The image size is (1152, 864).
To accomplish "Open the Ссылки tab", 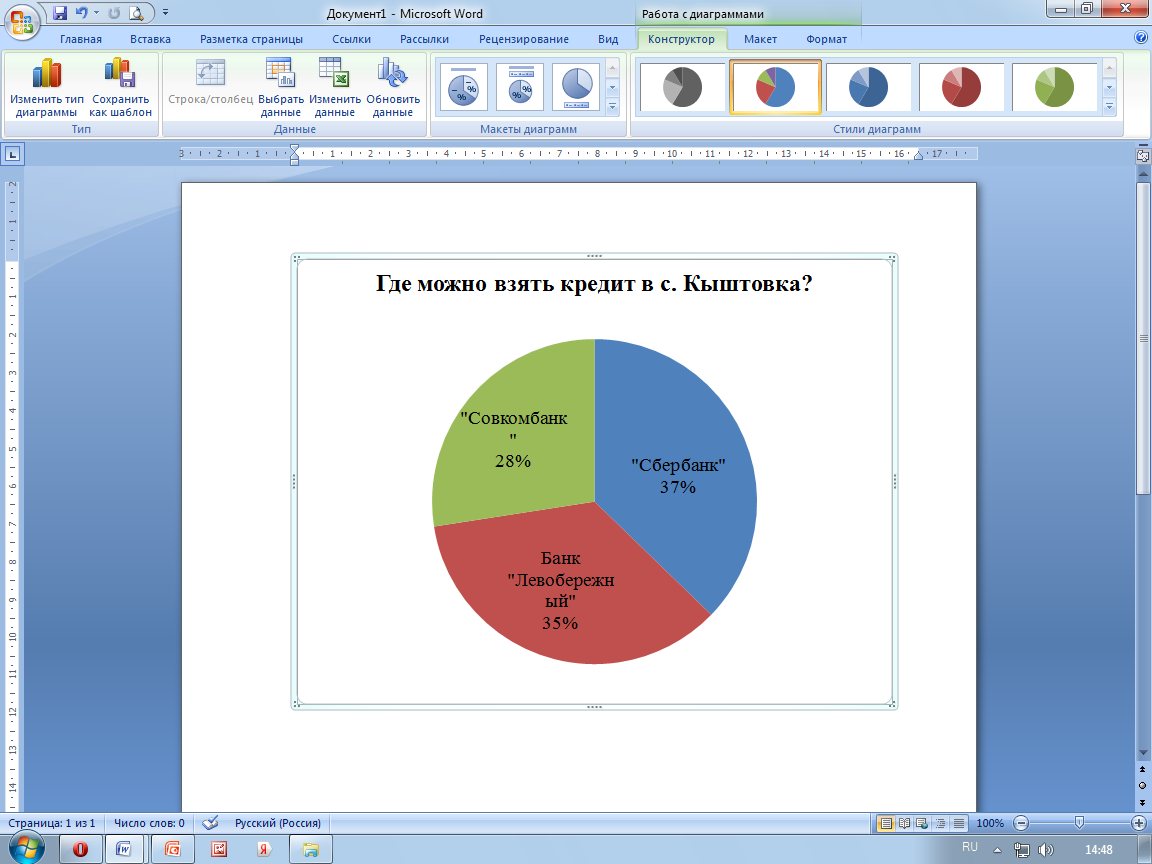I will click(351, 39).
